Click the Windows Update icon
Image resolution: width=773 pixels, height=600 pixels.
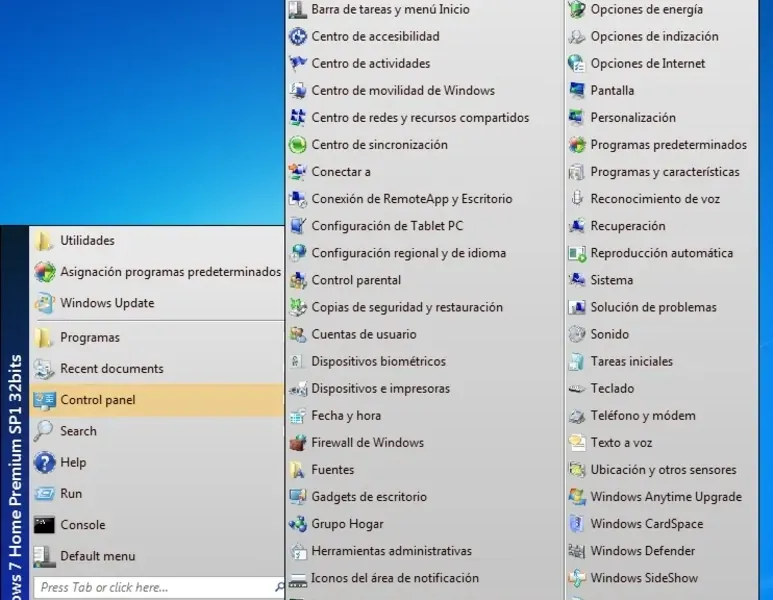click(44, 303)
